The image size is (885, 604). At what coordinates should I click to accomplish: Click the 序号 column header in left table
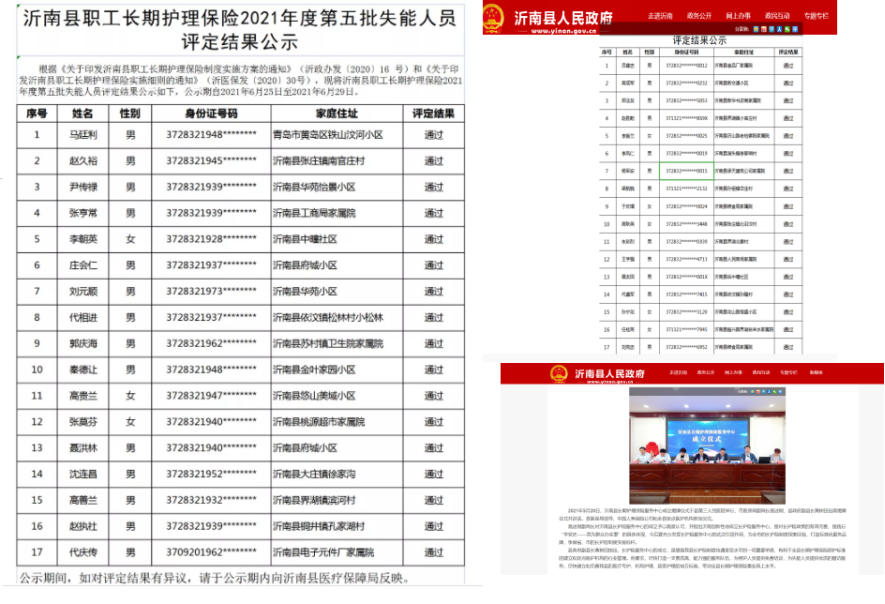click(37, 113)
